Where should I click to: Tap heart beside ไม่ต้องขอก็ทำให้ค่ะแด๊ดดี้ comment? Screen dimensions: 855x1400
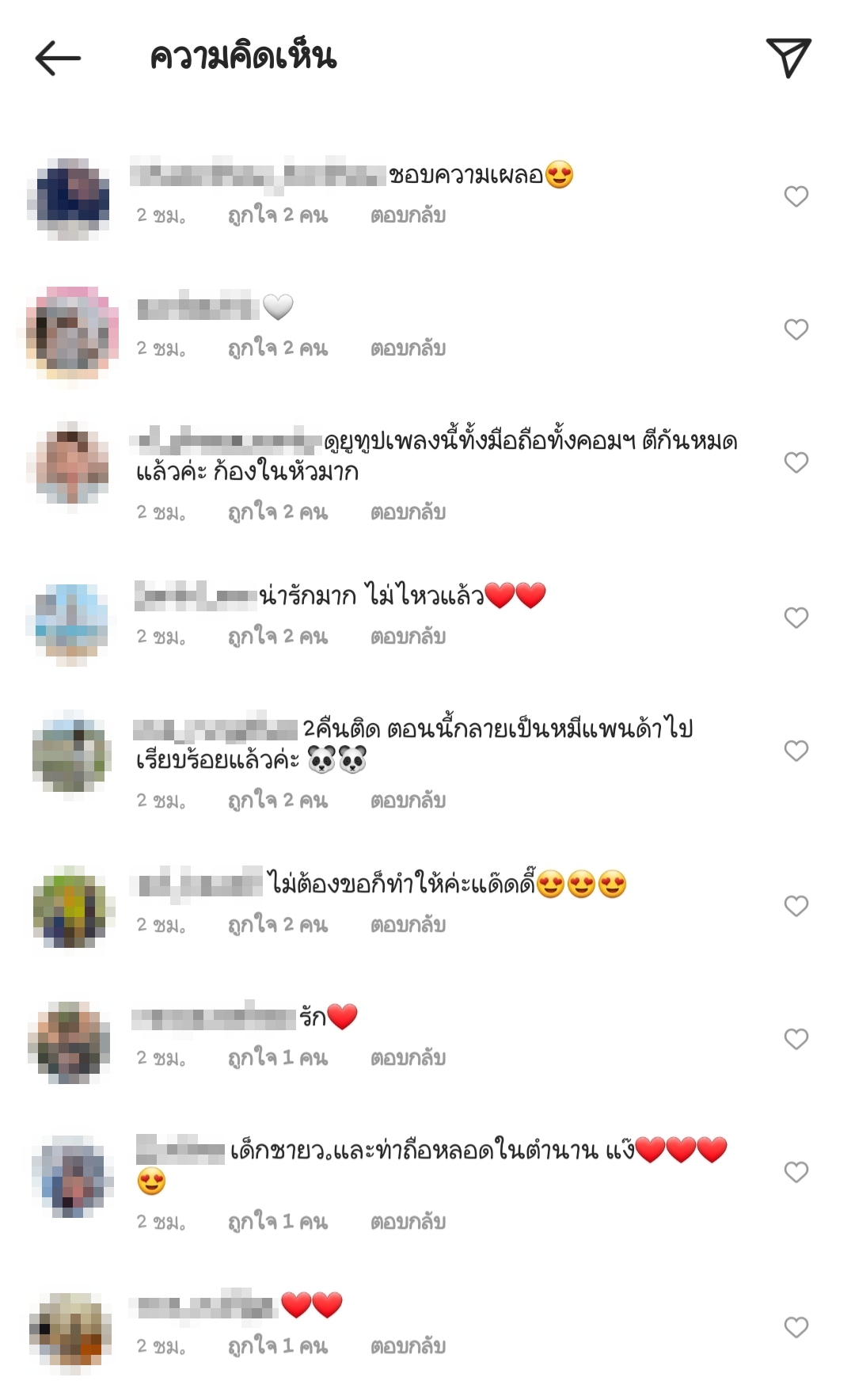(796, 906)
